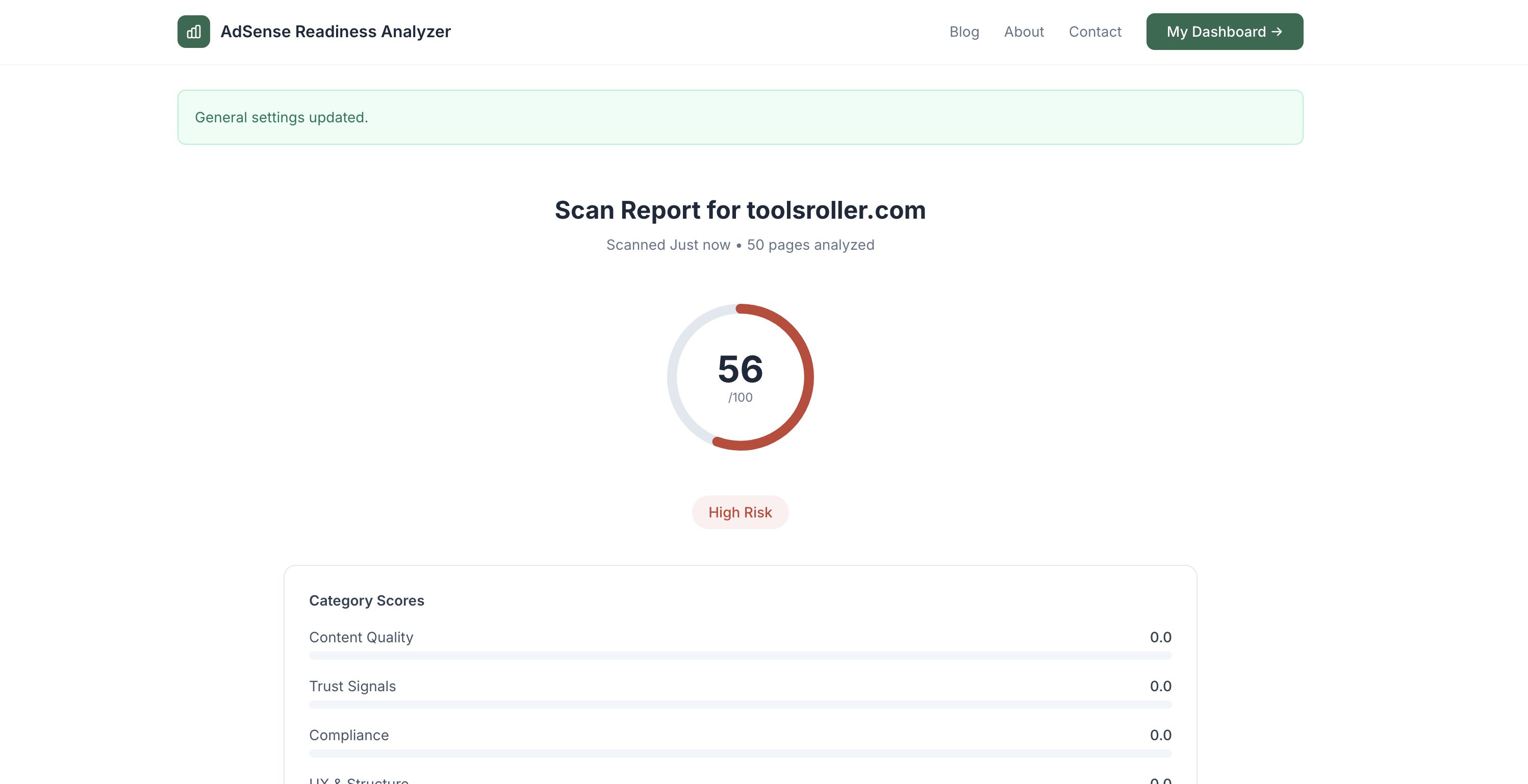Click the Trust Signals progress bar

click(x=740, y=704)
